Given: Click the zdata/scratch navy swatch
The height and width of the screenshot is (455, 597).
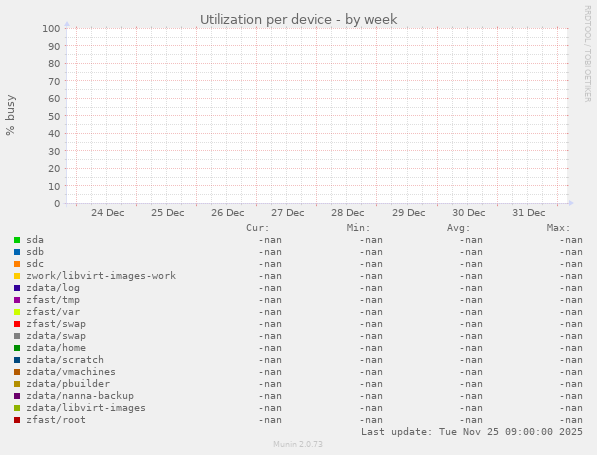Looking at the screenshot, I should pyautogui.click(x=17, y=360).
